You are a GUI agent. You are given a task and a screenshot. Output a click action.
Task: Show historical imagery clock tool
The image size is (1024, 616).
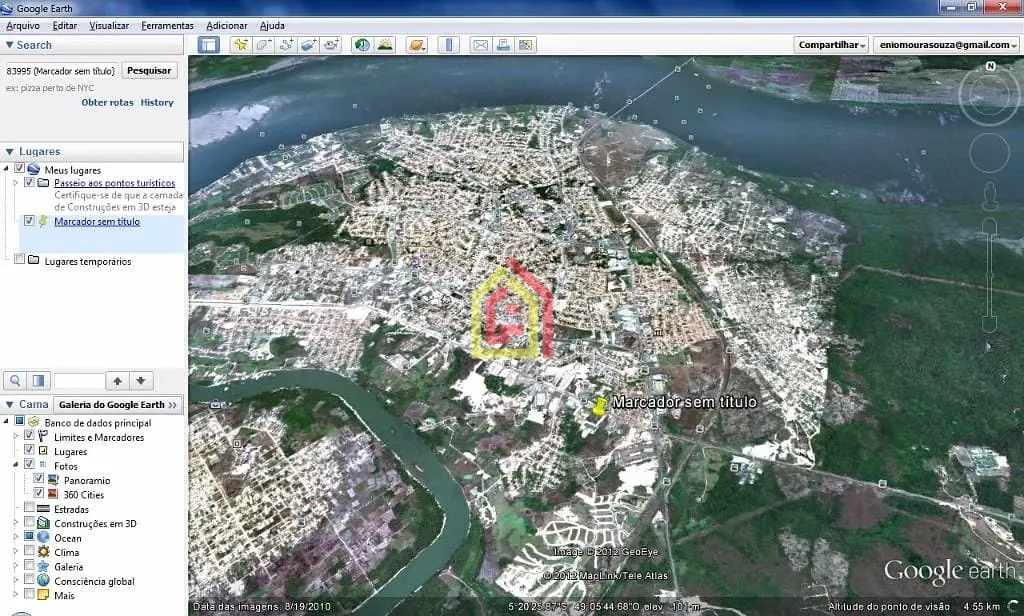[362, 44]
